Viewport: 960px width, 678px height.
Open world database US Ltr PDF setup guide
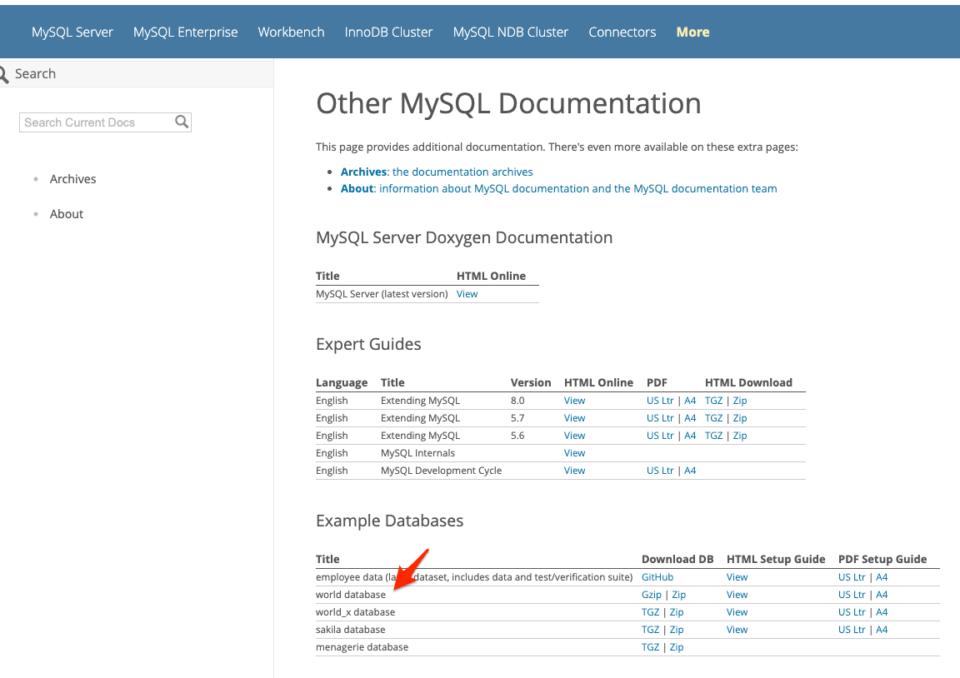[x=852, y=595]
